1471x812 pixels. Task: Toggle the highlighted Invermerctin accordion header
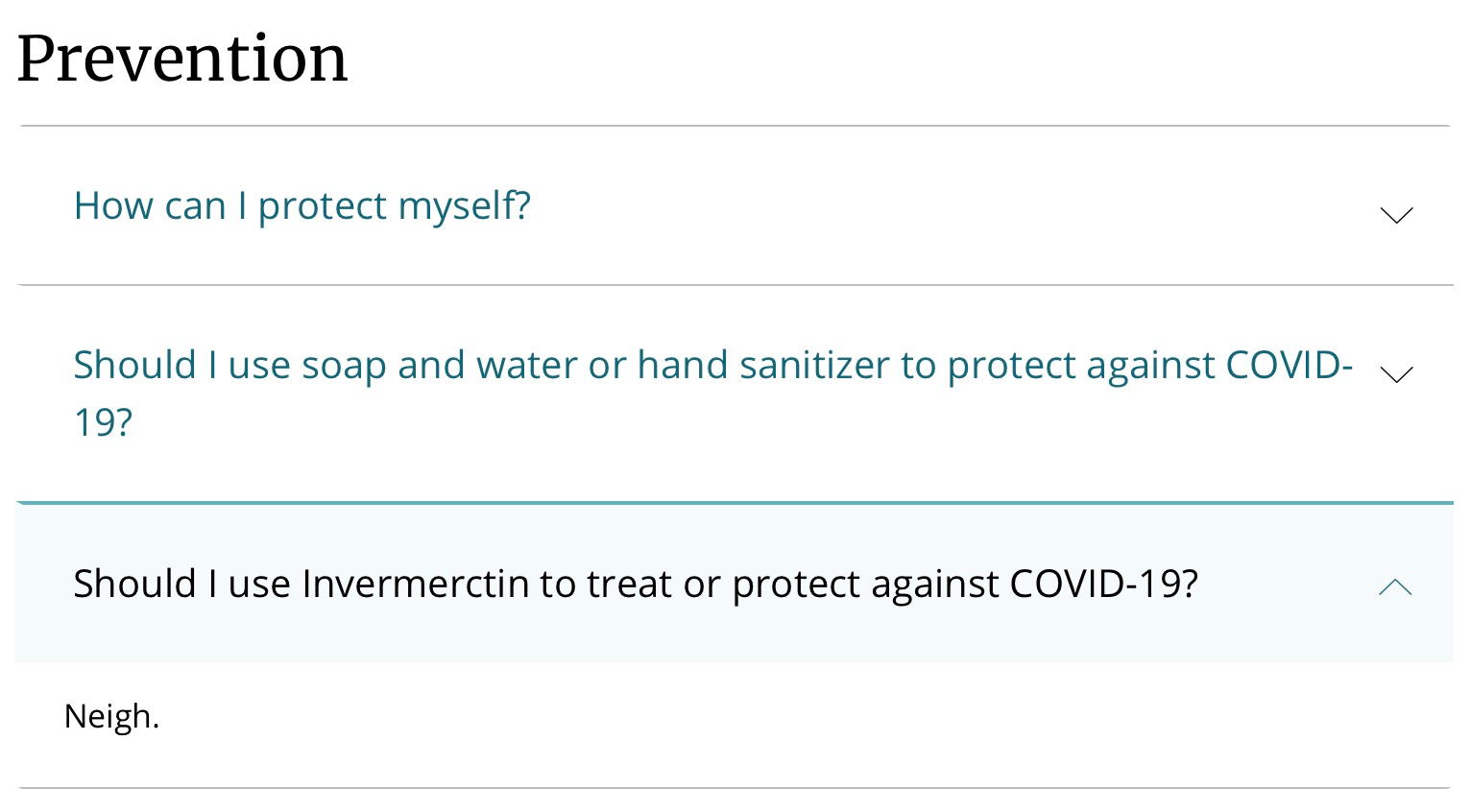(x=735, y=584)
